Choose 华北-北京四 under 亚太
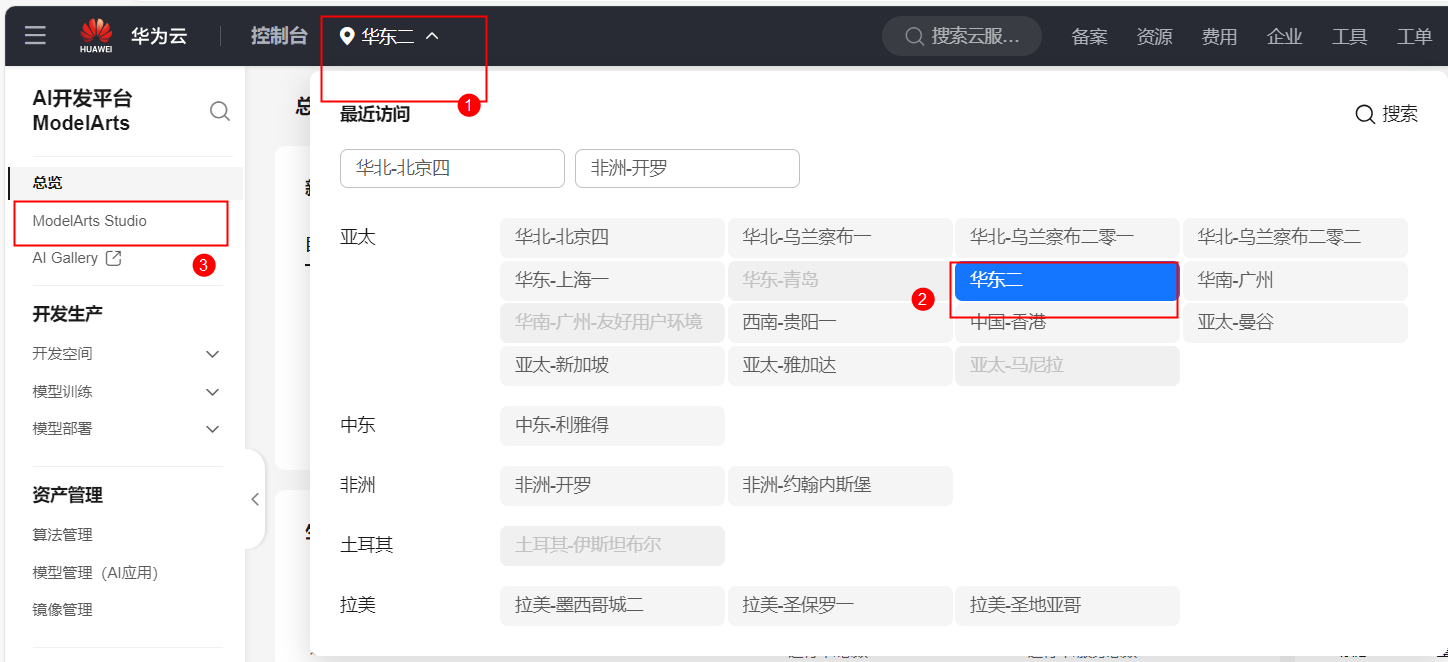 click(612, 237)
